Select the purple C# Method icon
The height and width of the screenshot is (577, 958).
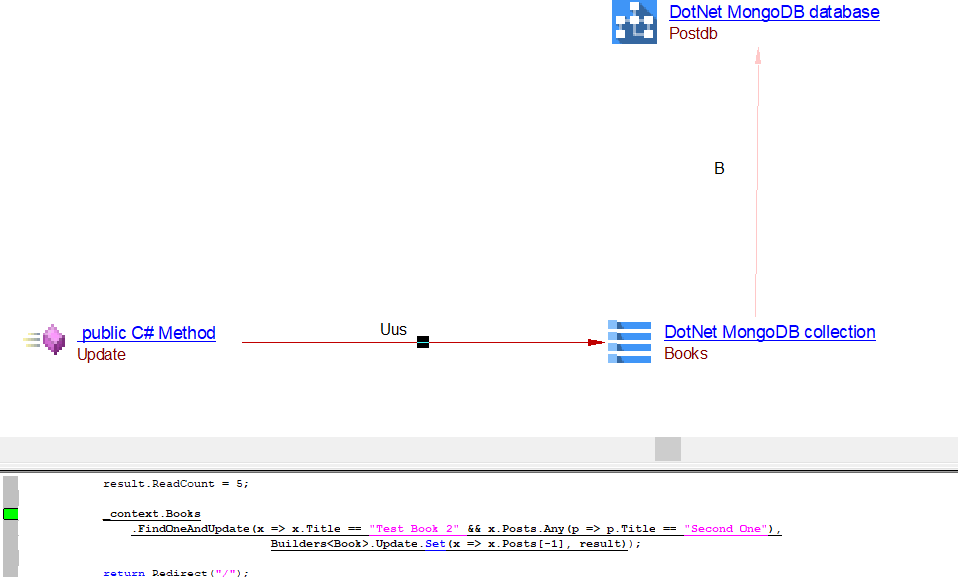click(53, 341)
